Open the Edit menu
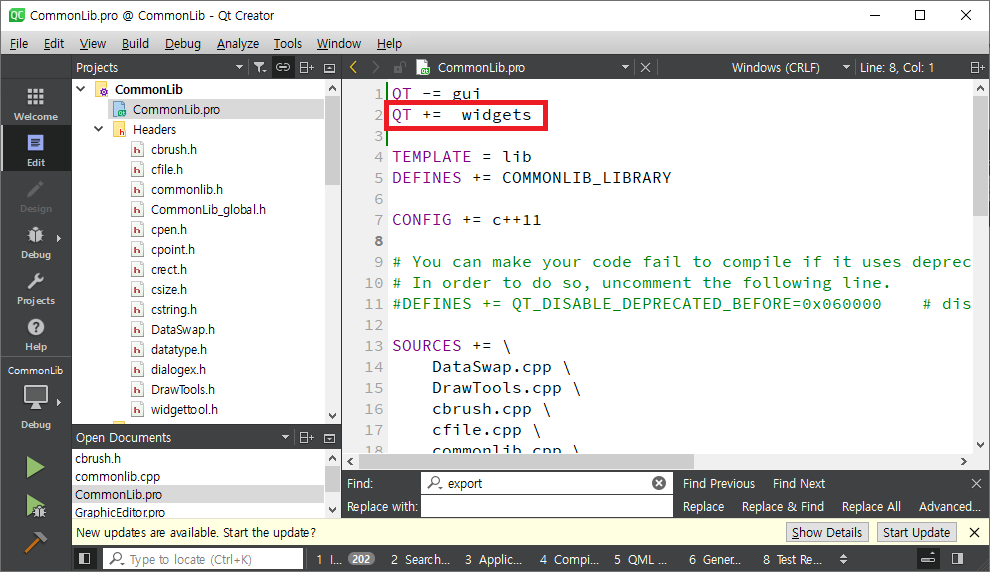Screen dimensions: 990x572 pos(54,44)
